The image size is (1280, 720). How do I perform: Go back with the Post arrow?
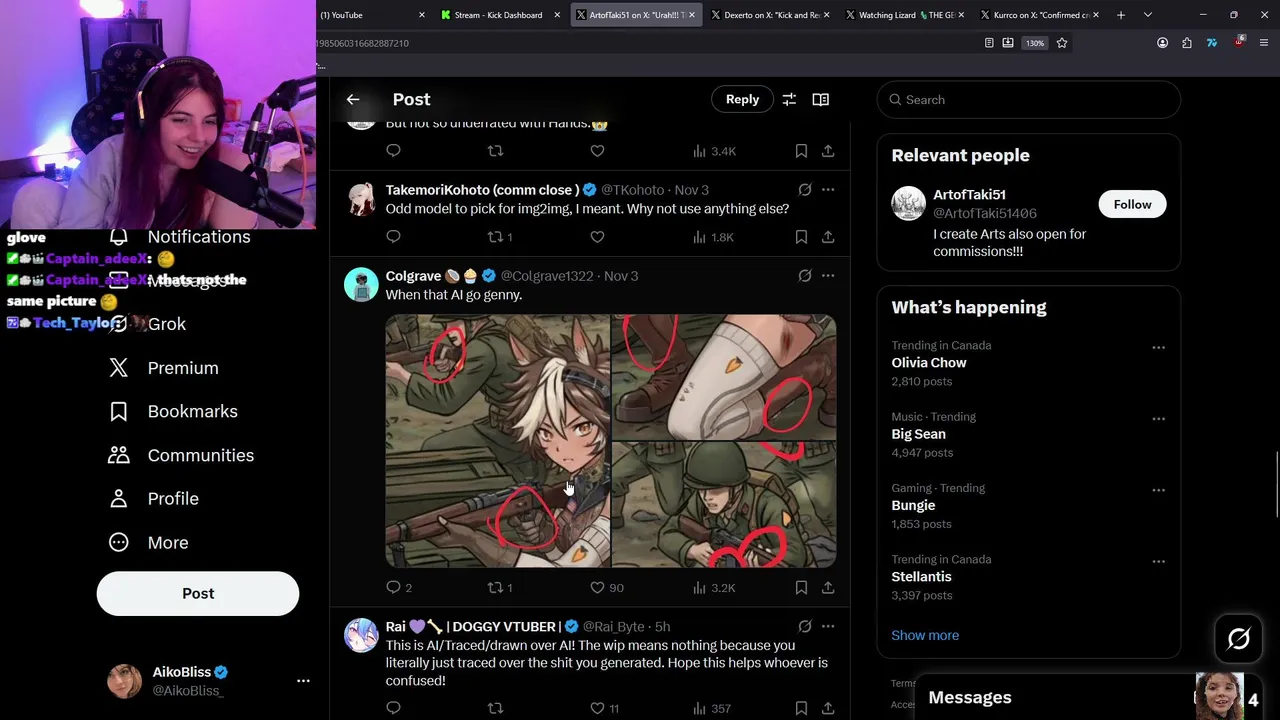353,99
